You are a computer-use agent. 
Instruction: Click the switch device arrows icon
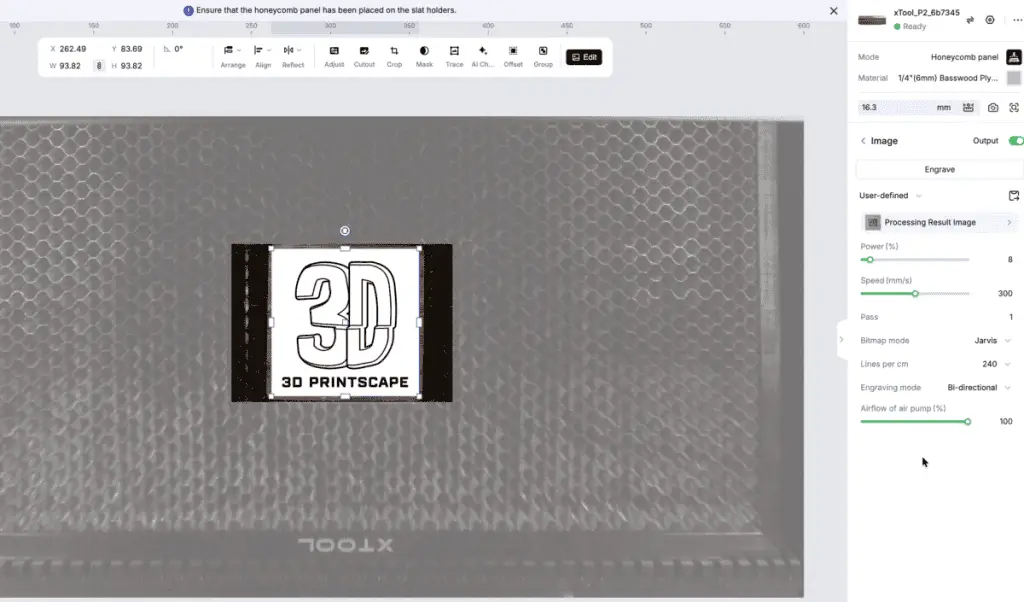pos(970,20)
